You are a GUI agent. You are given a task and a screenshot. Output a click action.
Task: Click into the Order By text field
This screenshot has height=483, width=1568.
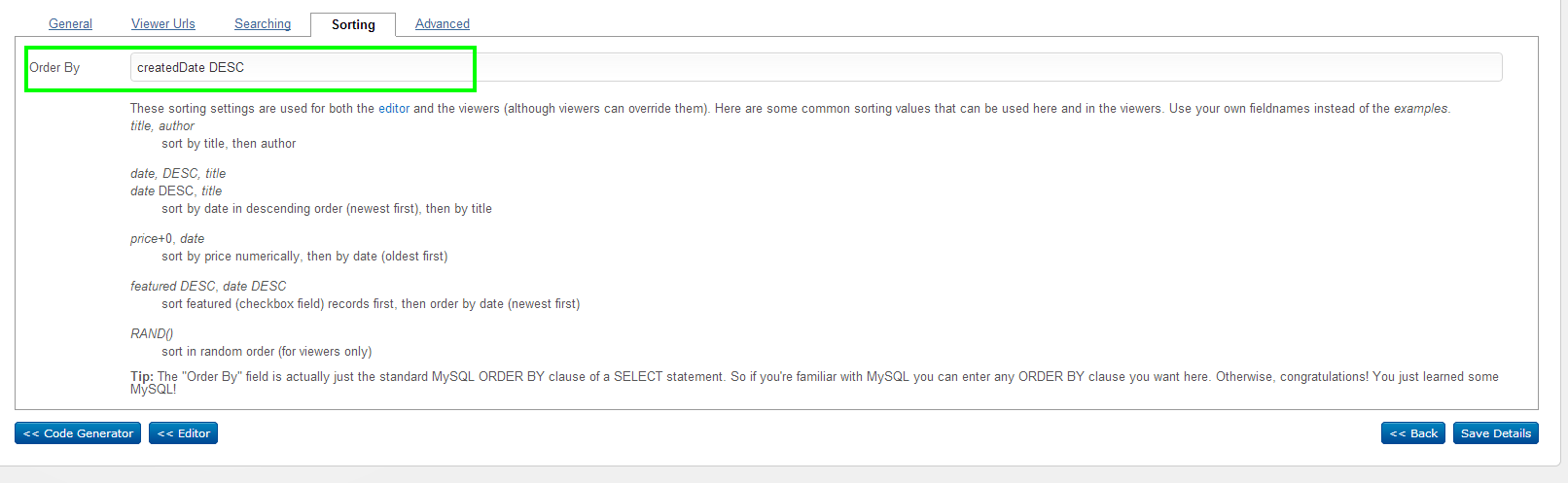[815, 67]
